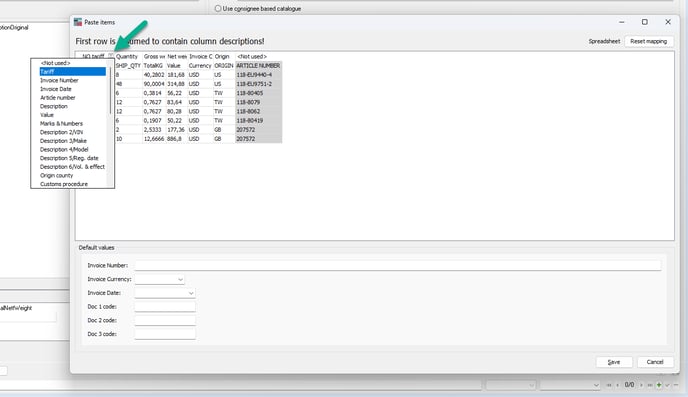Go to last record in background navigator
The height and width of the screenshot is (397, 688).
click(650, 385)
